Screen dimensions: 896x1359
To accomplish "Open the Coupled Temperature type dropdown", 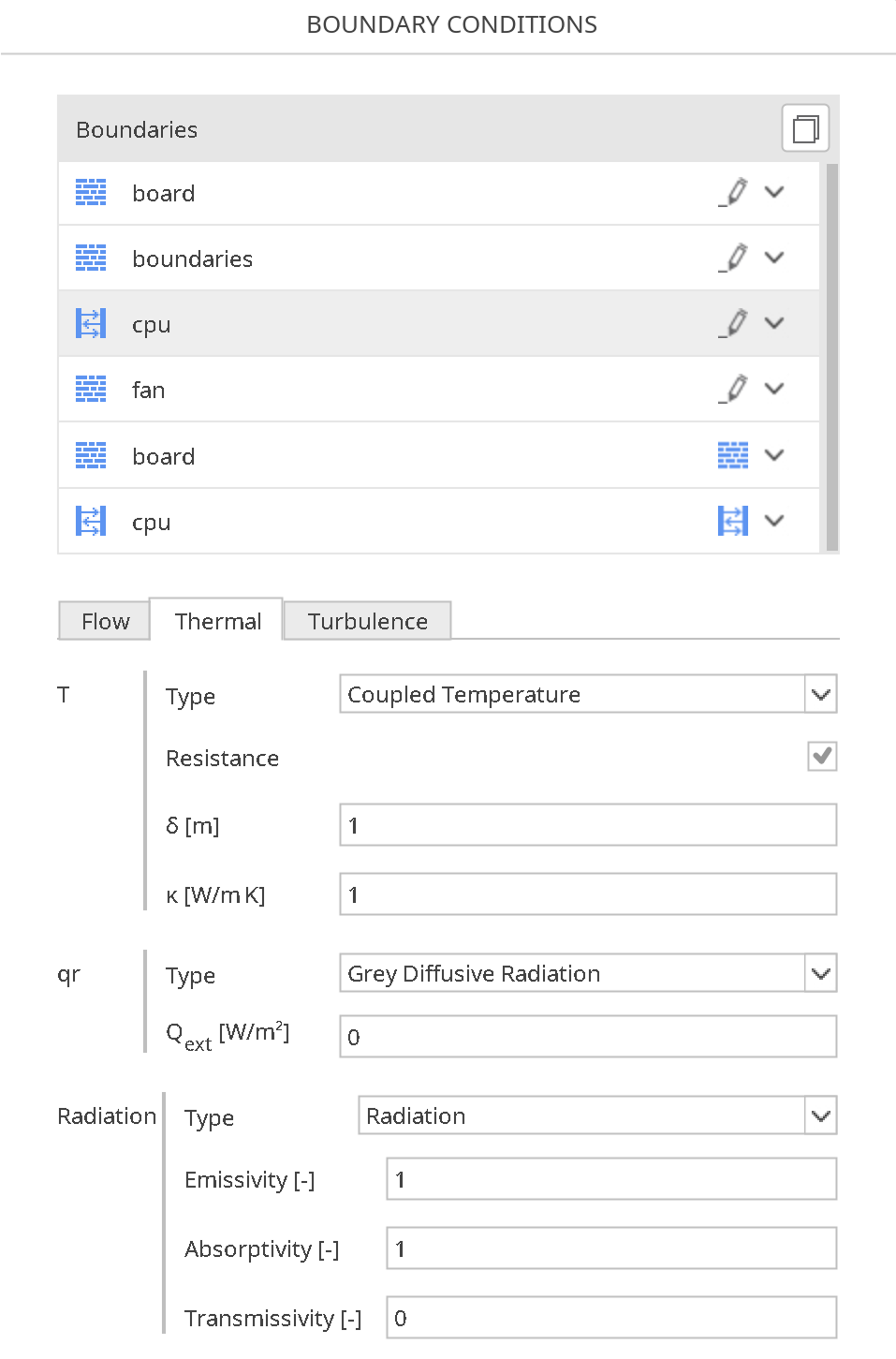I will pyautogui.click(x=820, y=694).
